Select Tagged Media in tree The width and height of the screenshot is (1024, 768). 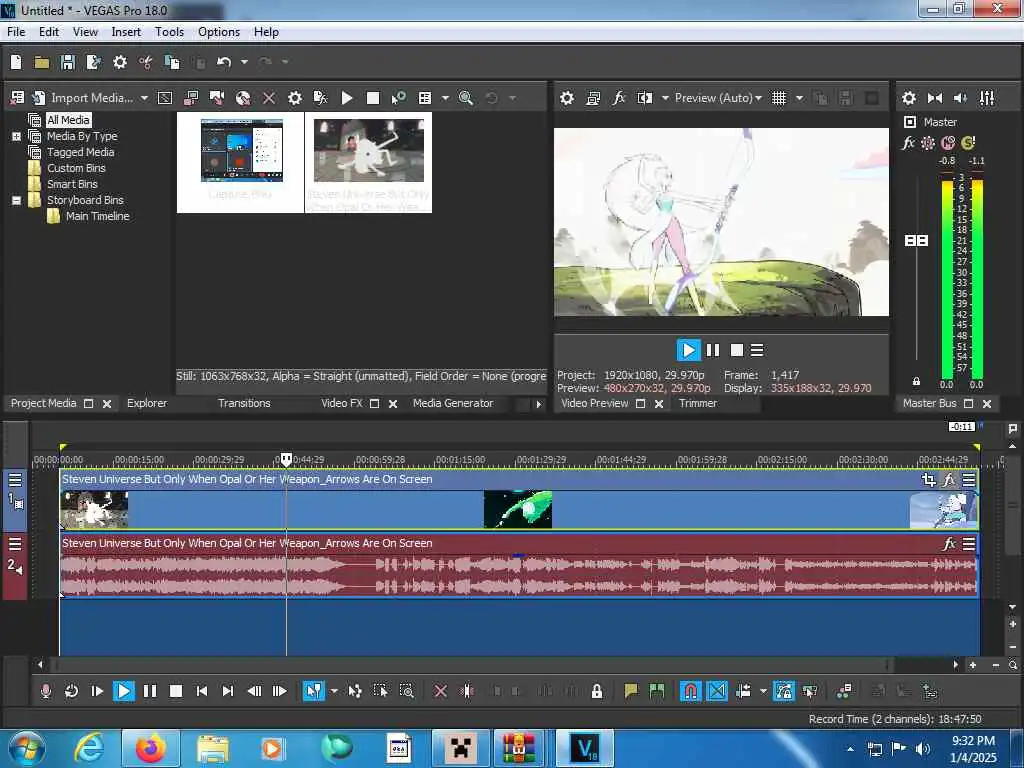(80, 152)
